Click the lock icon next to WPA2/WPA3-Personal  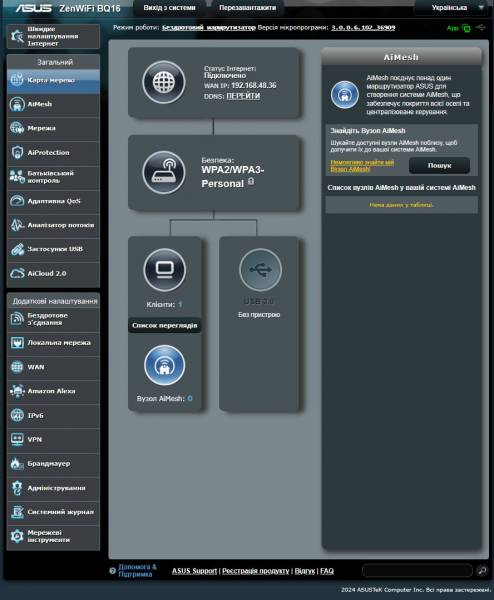251,181
